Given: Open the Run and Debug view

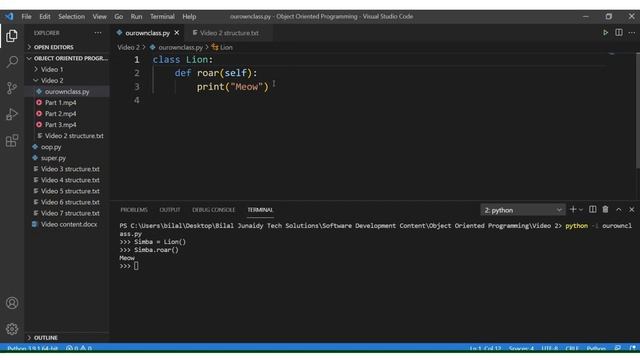Looking at the screenshot, I should [x=12, y=114].
